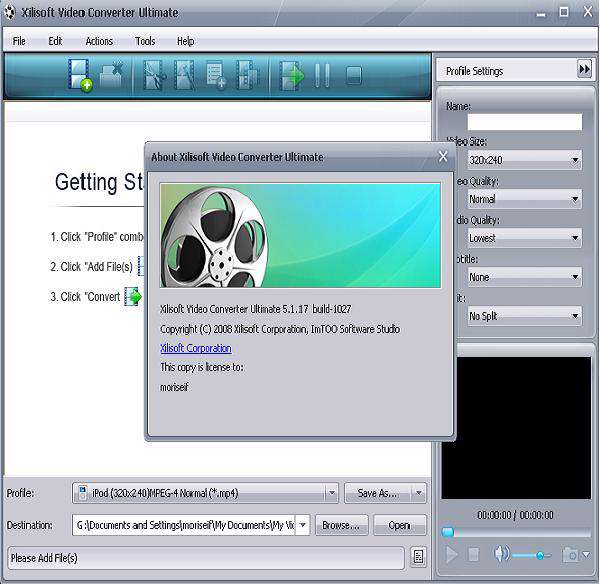
Task: Open the Tools menu
Action: 145,41
